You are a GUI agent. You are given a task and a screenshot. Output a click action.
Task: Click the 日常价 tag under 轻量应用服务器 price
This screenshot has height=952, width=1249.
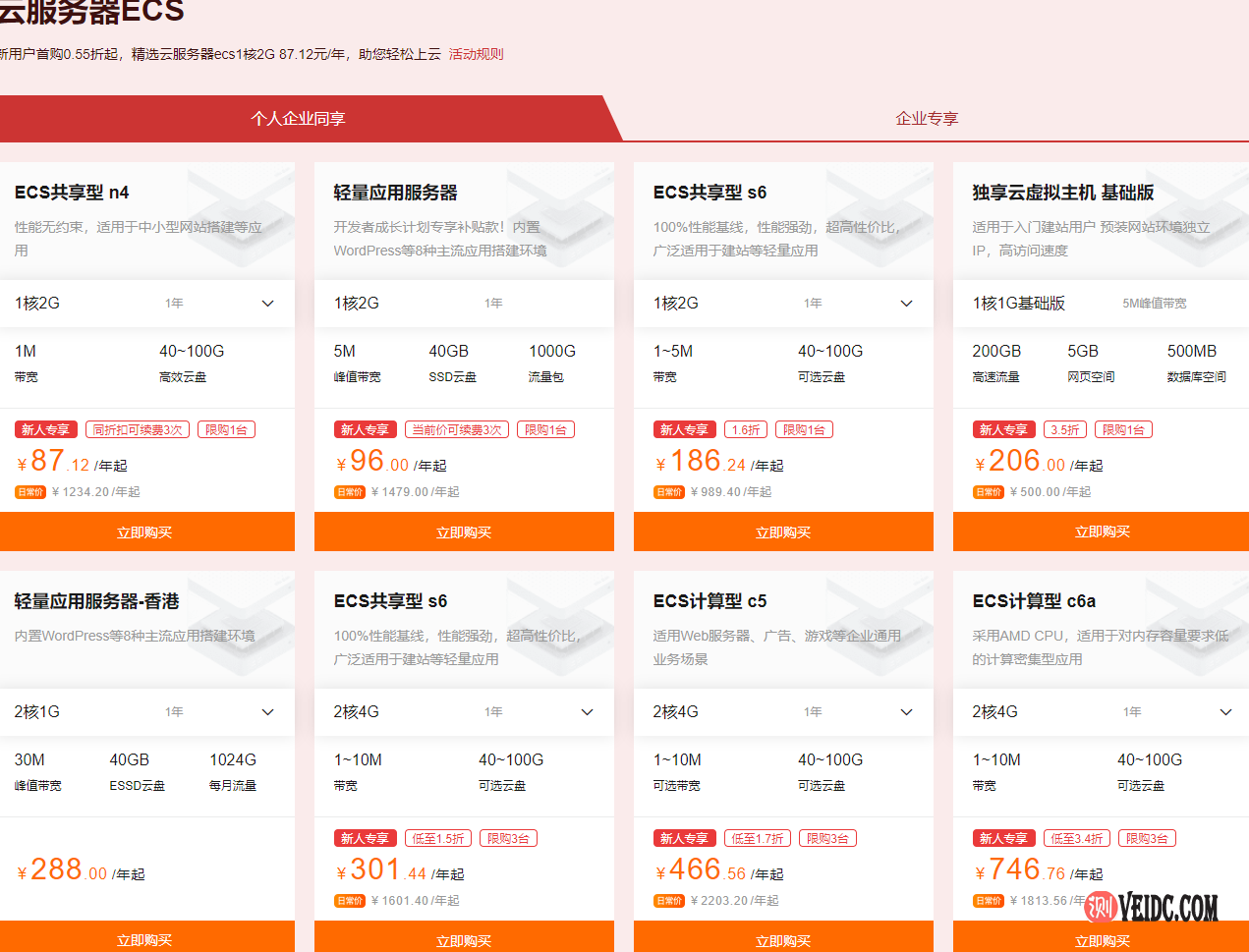tap(350, 491)
